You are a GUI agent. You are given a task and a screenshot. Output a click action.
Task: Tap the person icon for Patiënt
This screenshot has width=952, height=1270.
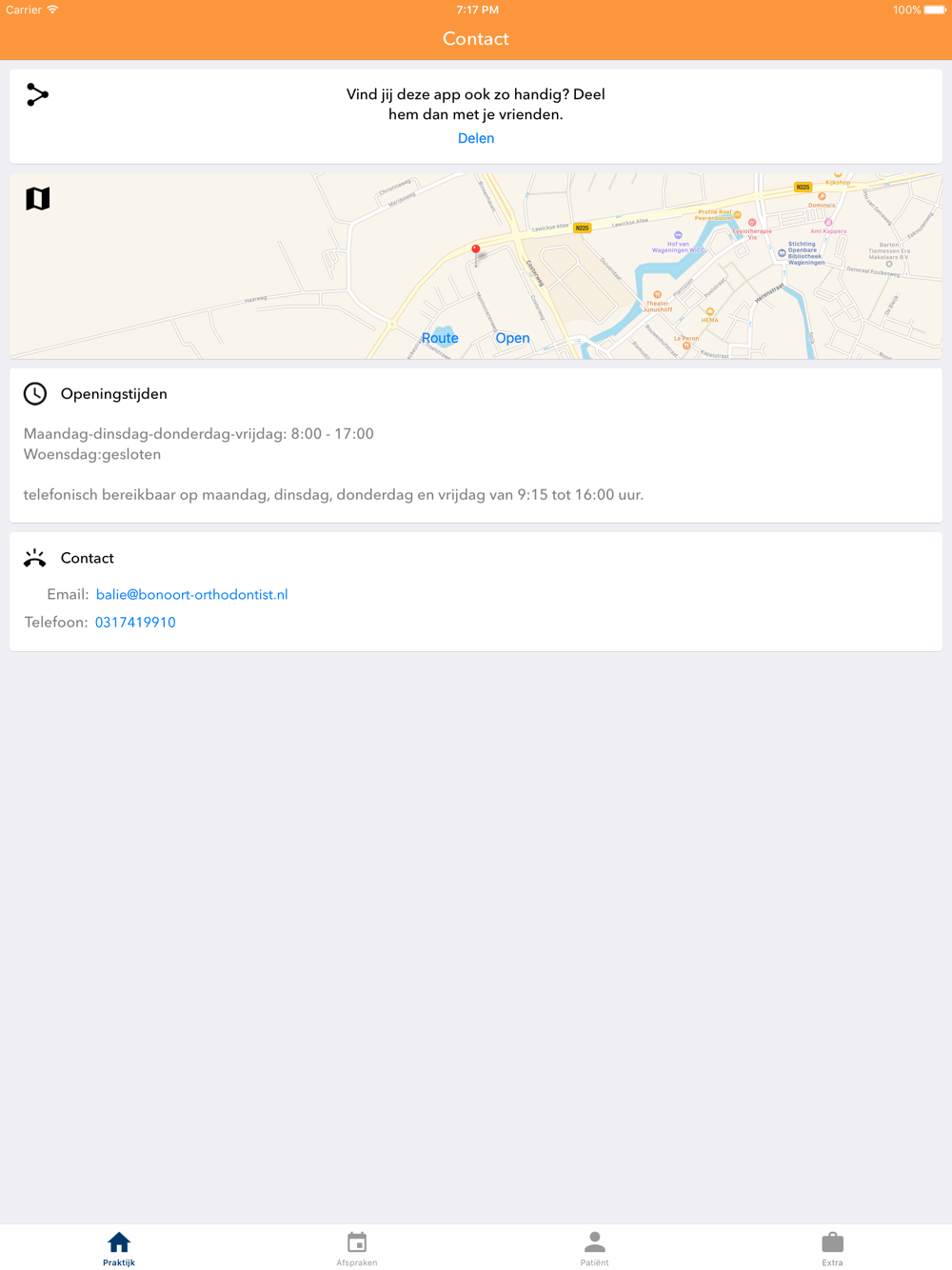point(595,1242)
